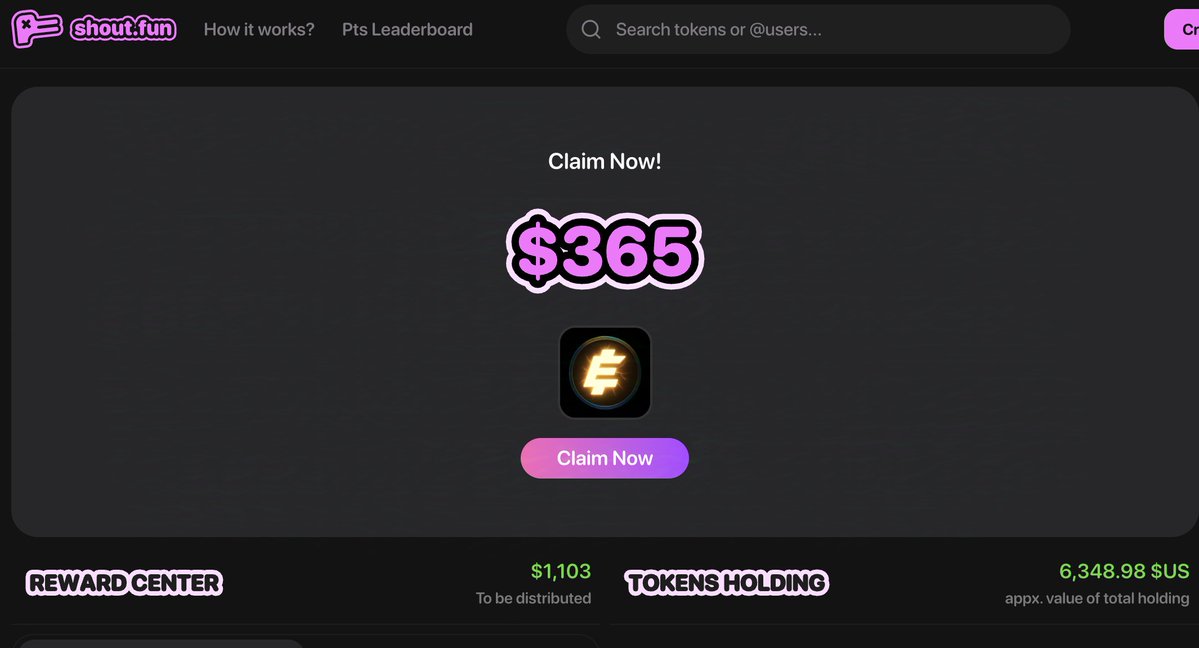Click the green 6,348.98 $US value
Screen dimensions: 1199x648
pos(1124,571)
